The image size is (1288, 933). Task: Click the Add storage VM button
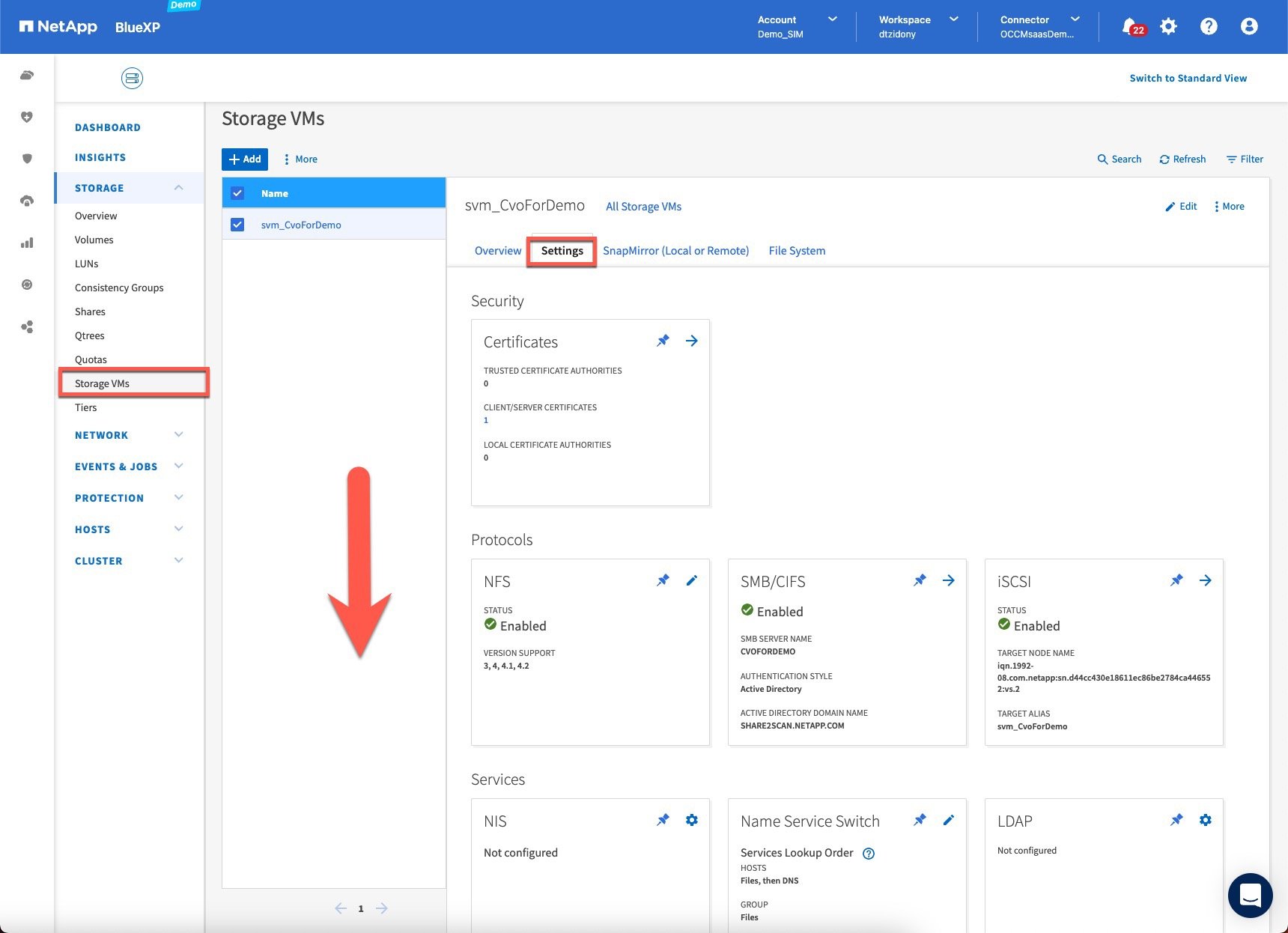[245, 159]
